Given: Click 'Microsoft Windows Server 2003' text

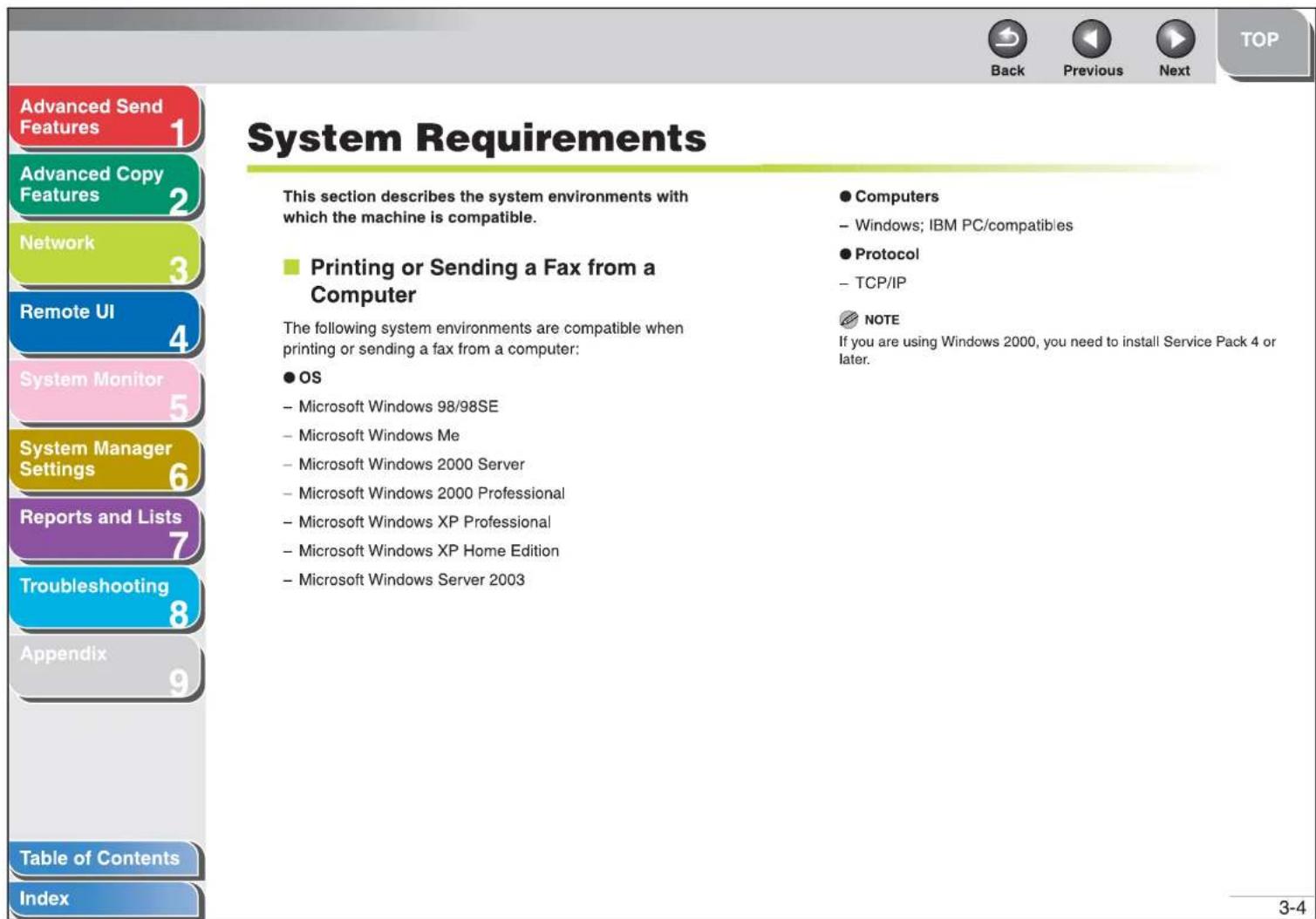Looking at the screenshot, I should (412, 579).
